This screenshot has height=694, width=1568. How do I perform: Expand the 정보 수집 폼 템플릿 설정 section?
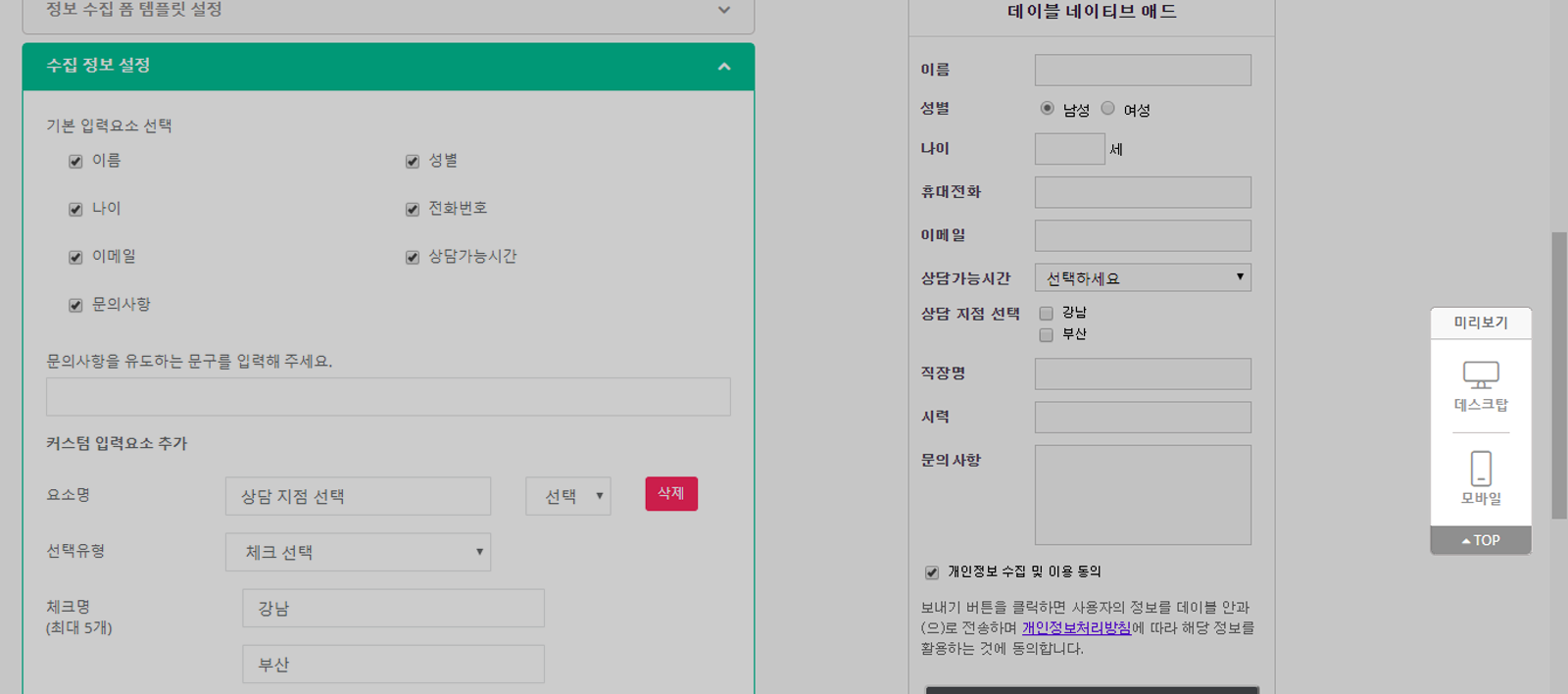point(724,10)
